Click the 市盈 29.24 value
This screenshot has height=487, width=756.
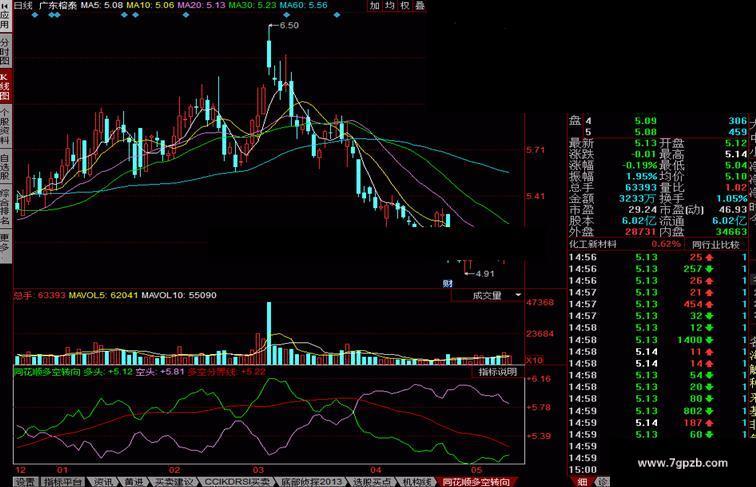tap(643, 210)
